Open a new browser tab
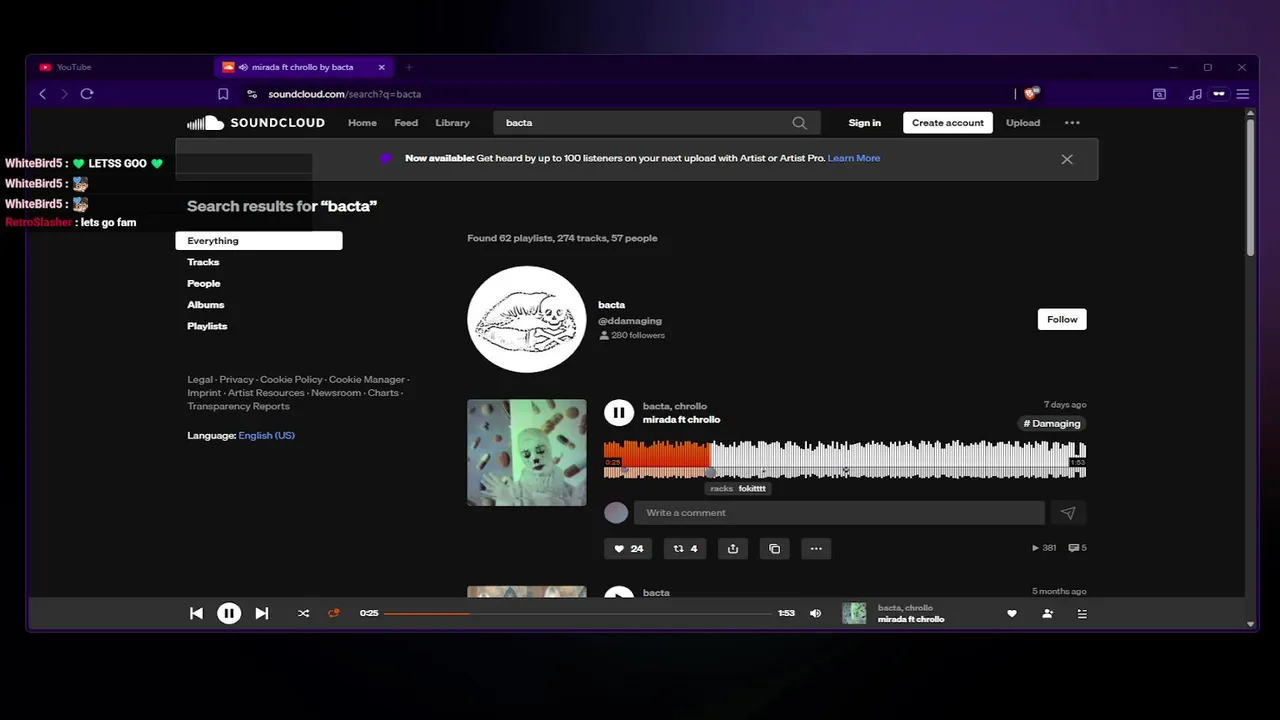 tap(408, 67)
